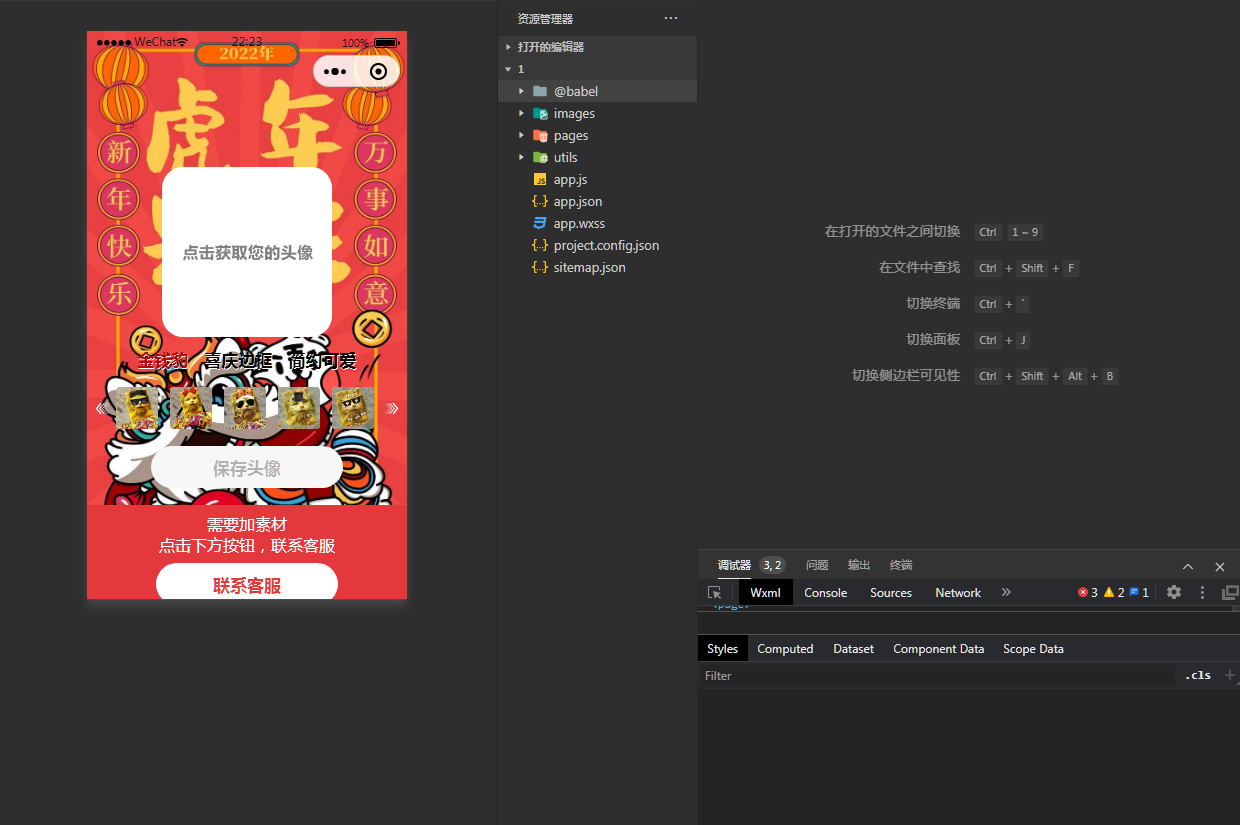
Task: Click the 保存头像 save button
Action: [x=247, y=467]
